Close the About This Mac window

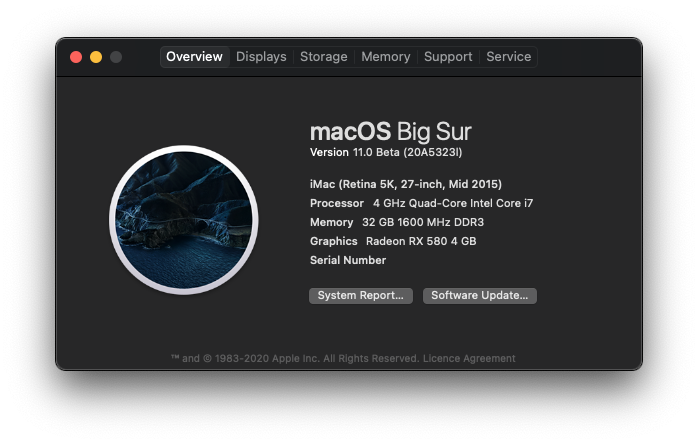coord(76,57)
